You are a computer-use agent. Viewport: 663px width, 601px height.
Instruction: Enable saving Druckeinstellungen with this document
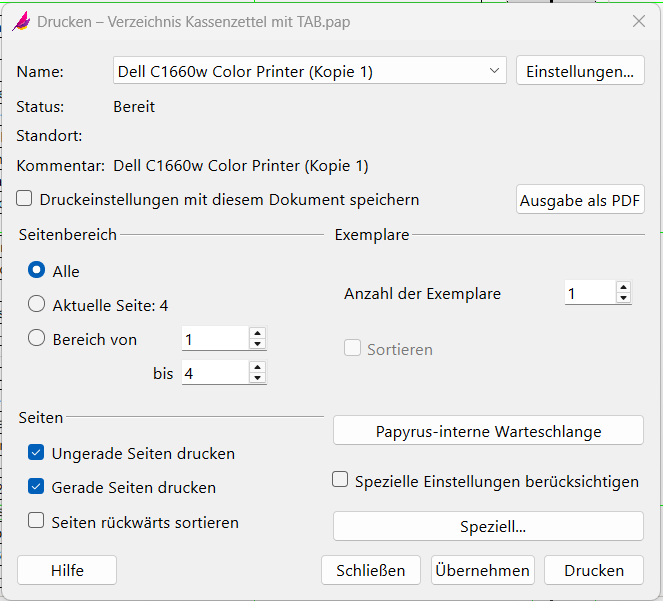click(25, 200)
